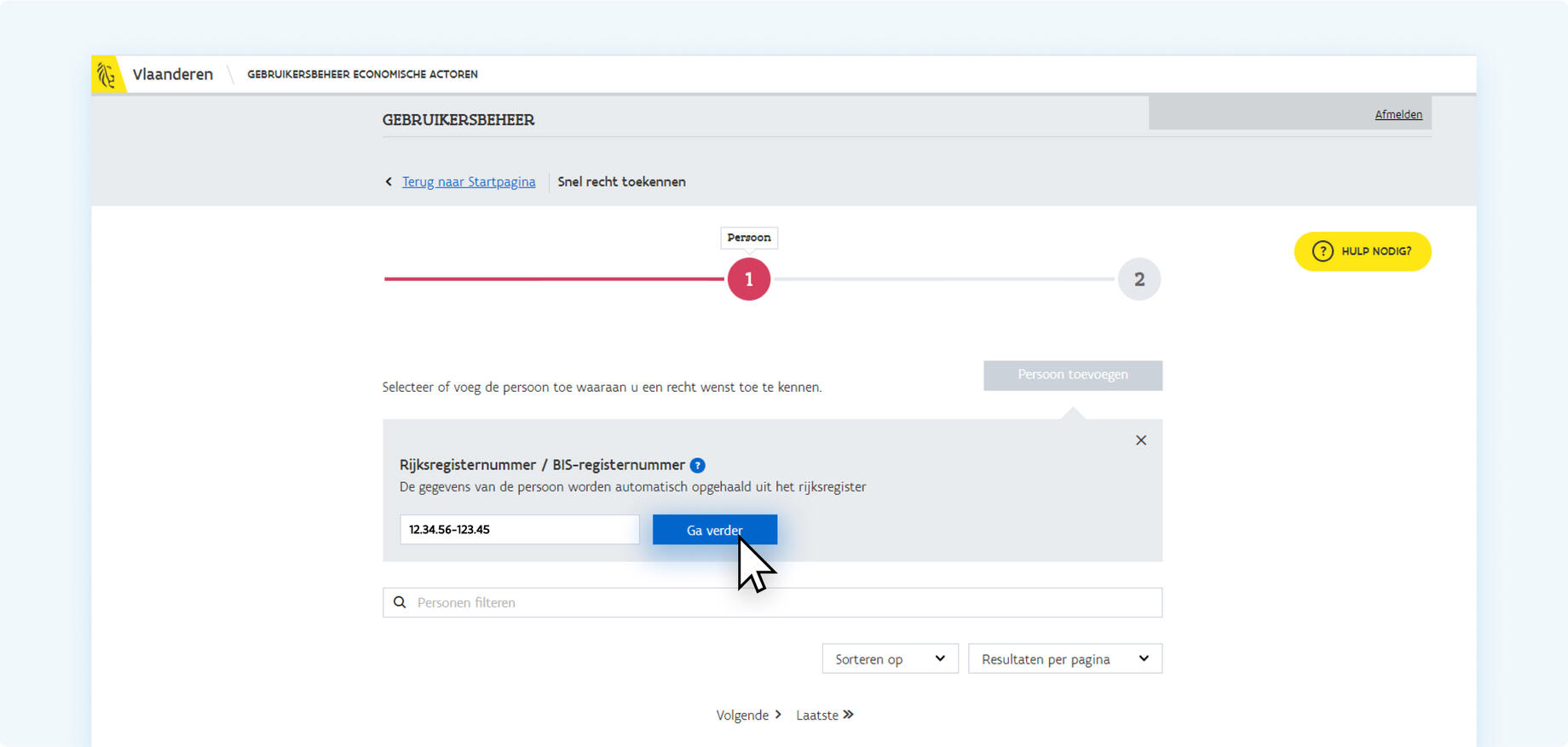Screen dimensions: 1568x747
Task: Click the Afmelden link
Action: pos(1398,114)
